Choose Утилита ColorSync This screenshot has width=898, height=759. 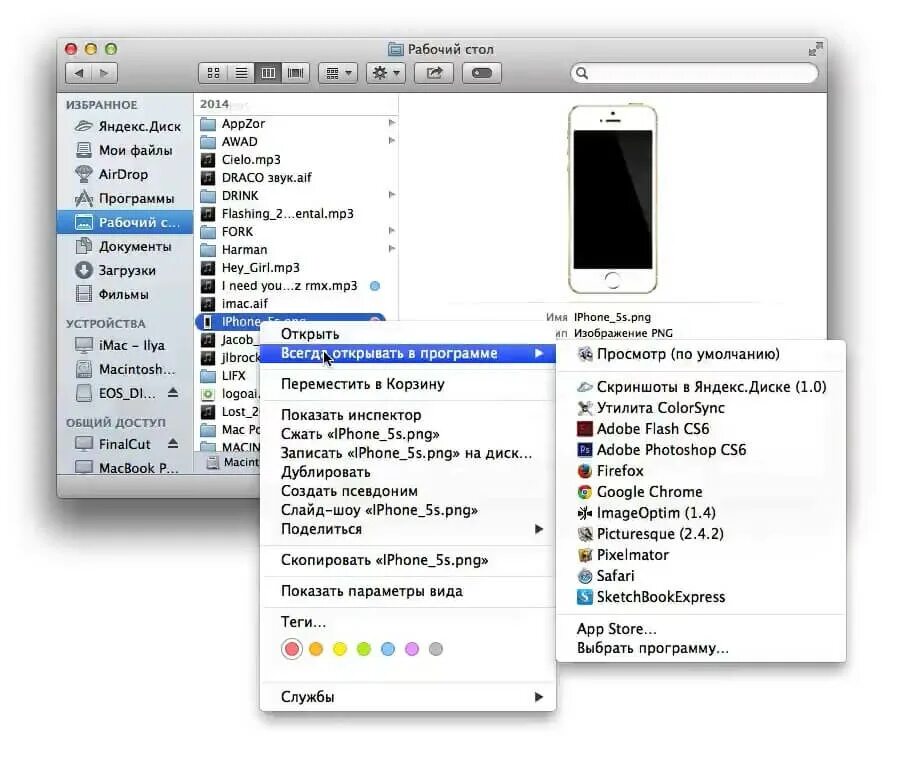[701, 408]
